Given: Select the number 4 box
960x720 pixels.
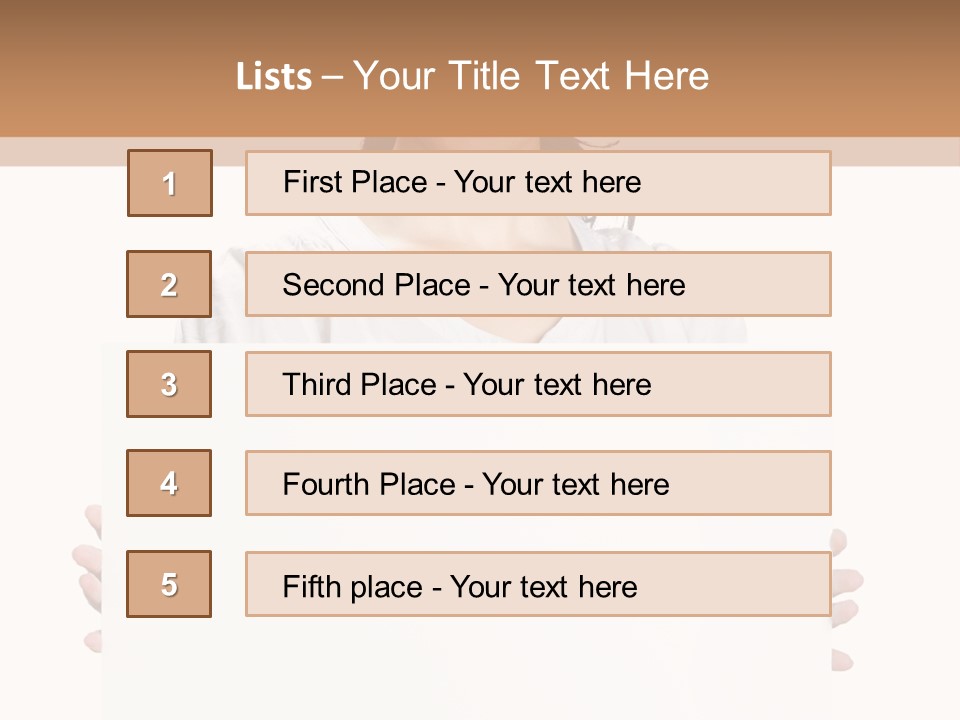Looking at the screenshot, I should click(x=169, y=483).
